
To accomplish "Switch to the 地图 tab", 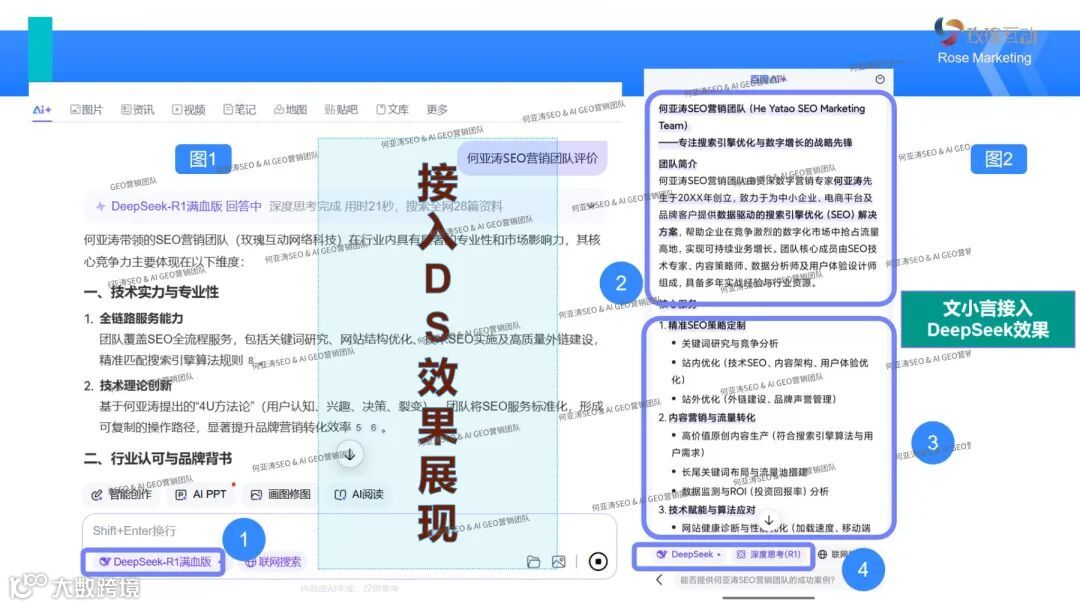I will point(290,110).
